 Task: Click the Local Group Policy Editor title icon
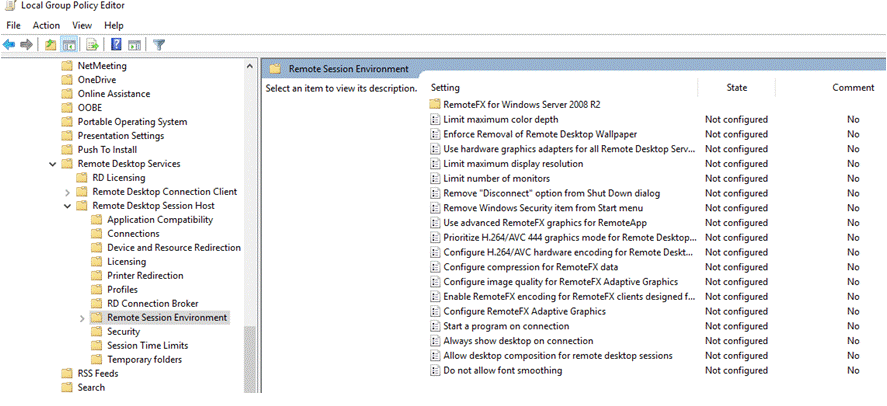[10, 6]
